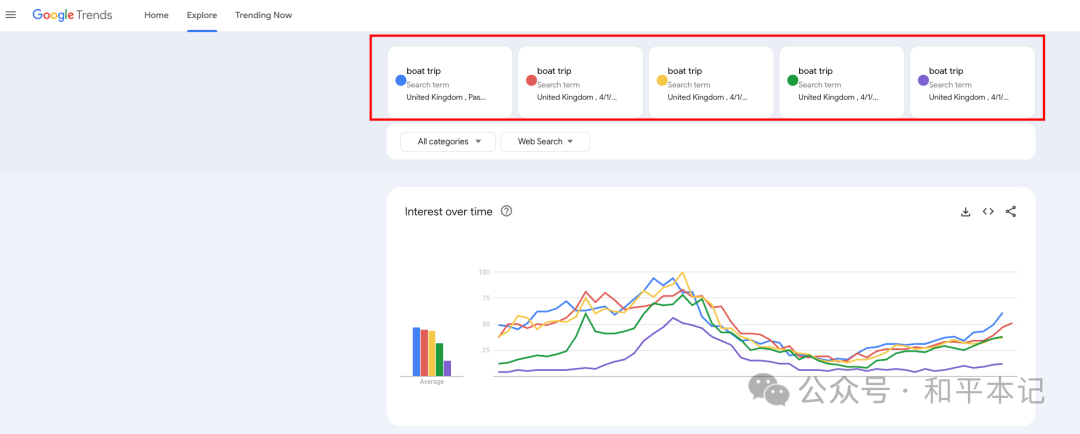1080x434 pixels.
Task: Click the red Average bar
Action: (x=424, y=353)
